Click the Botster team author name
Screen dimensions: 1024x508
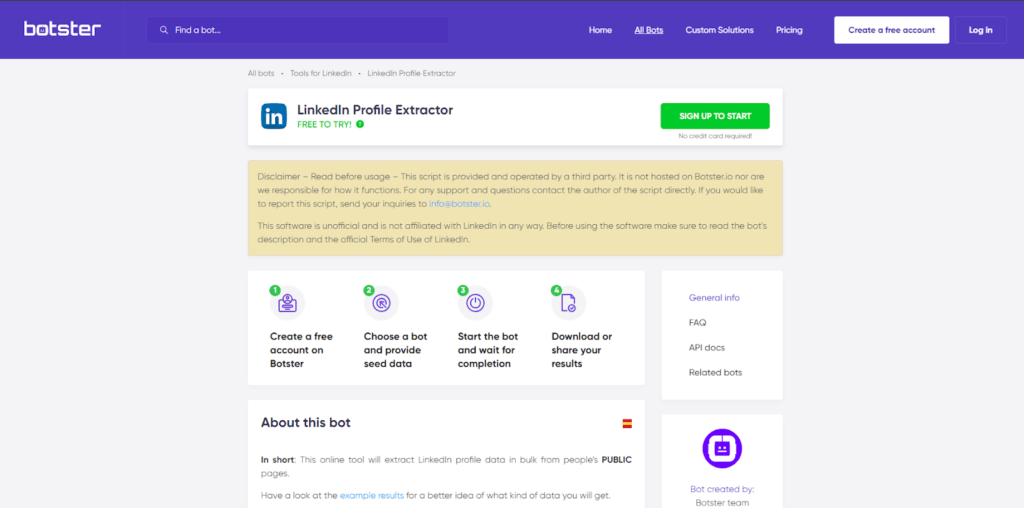point(722,503)
